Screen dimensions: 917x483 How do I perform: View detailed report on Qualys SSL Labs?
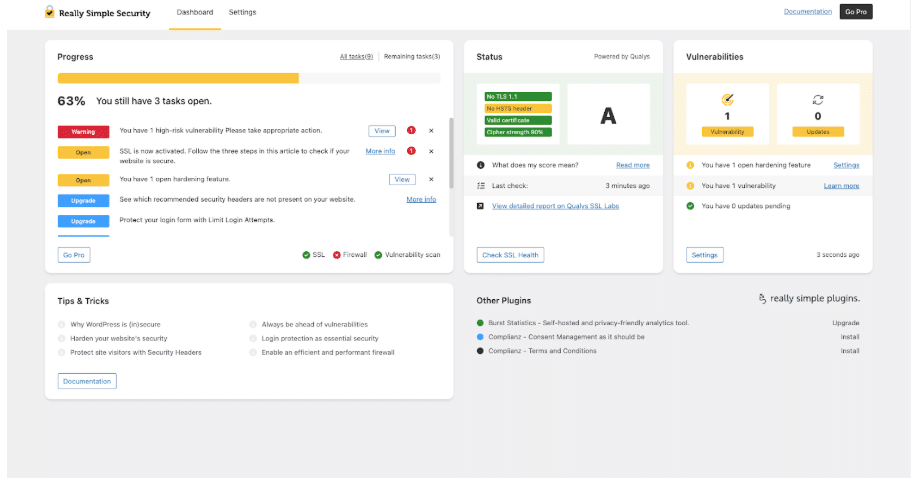point(555,206)
